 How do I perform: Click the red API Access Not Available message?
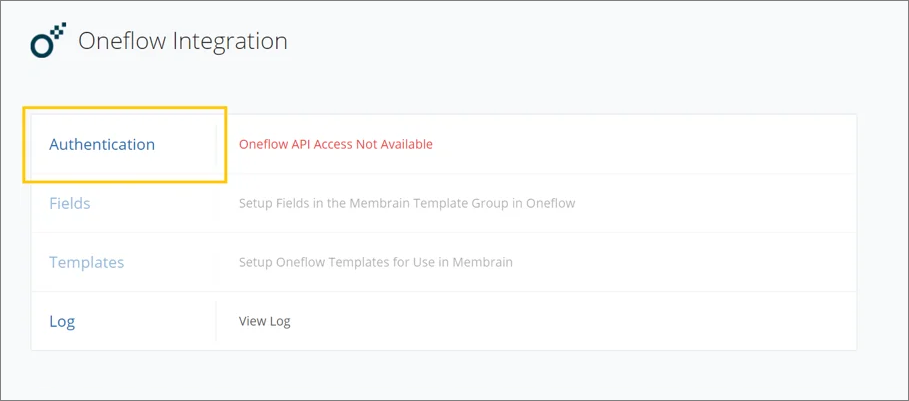[336, 144]
